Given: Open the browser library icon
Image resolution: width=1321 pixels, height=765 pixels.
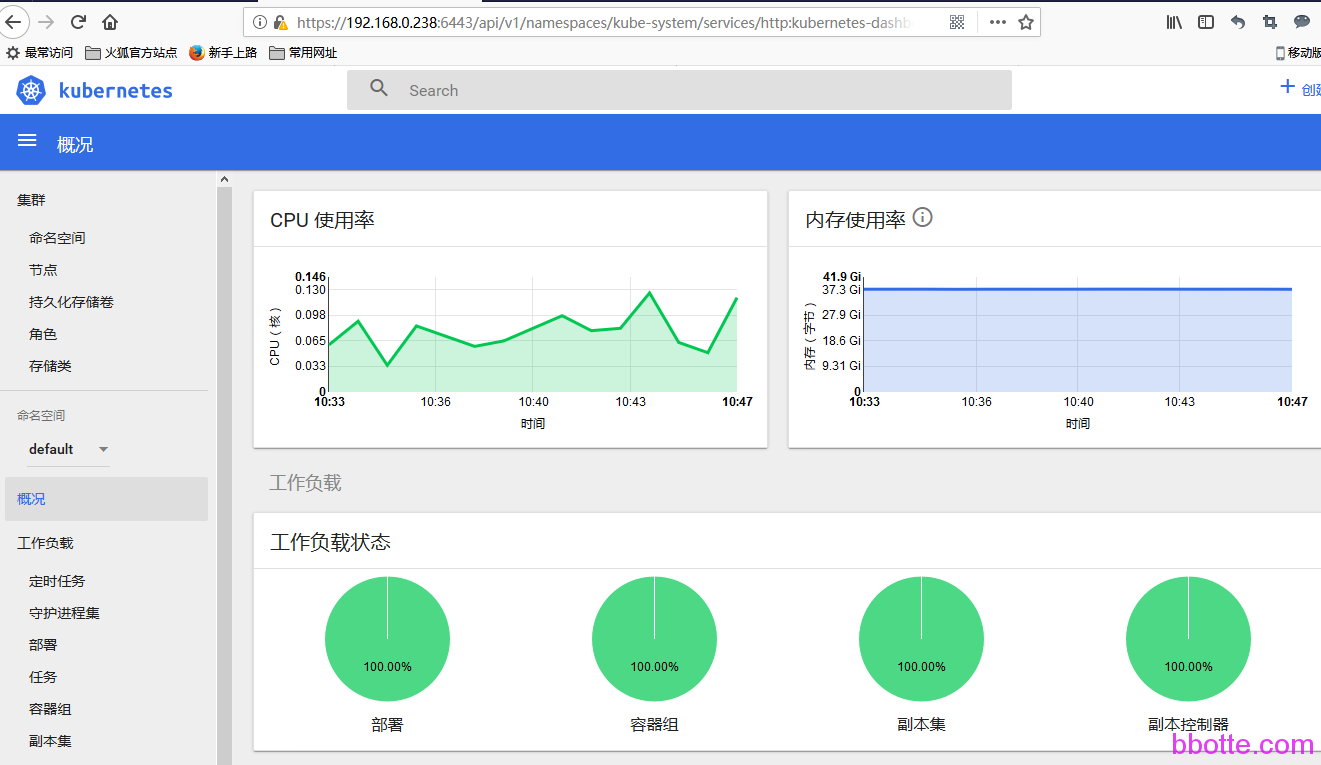Looking at the screenshot, I should (x=1174, y=22).
